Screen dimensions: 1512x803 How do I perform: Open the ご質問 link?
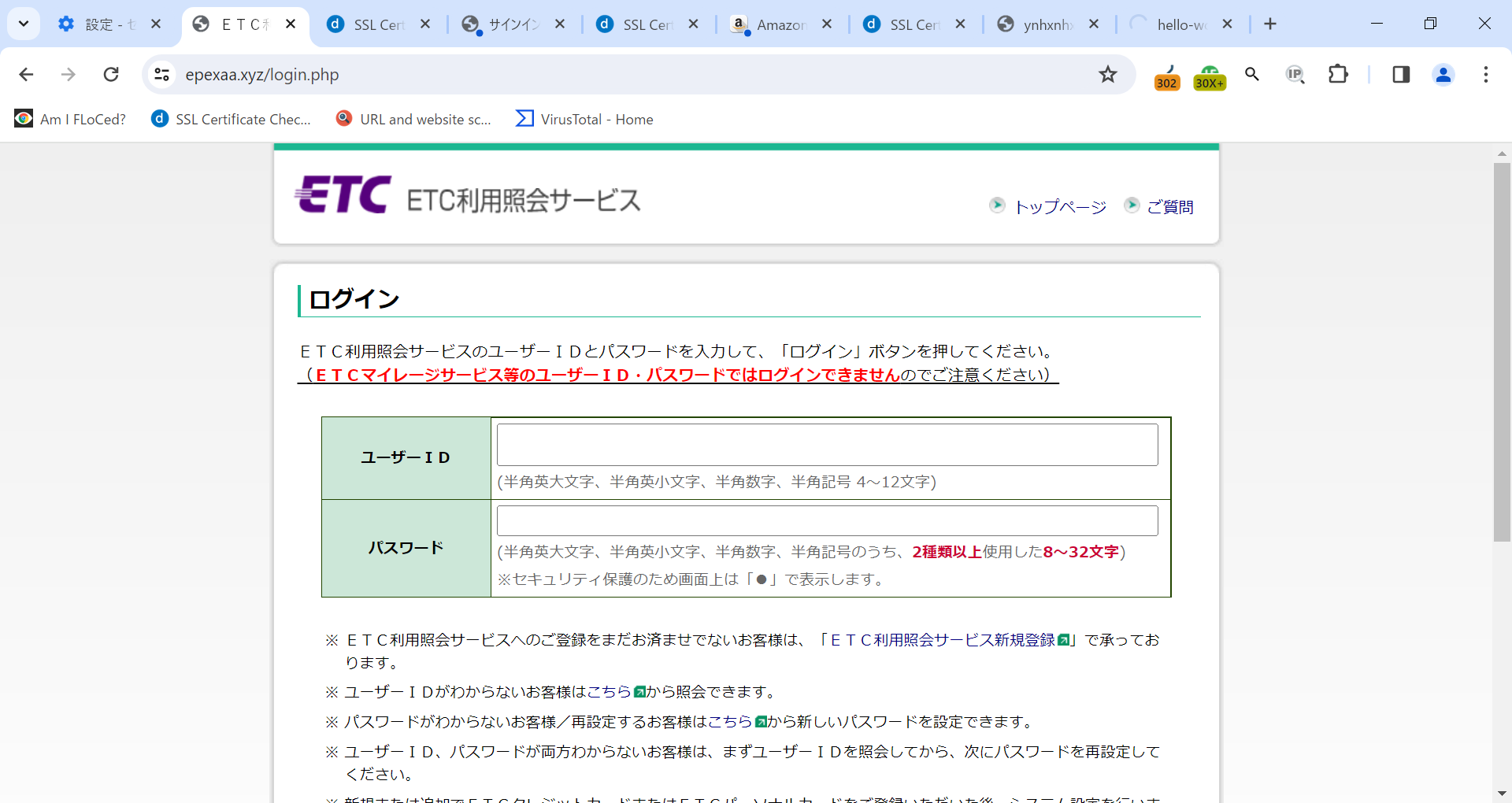tap(1169, 207)
